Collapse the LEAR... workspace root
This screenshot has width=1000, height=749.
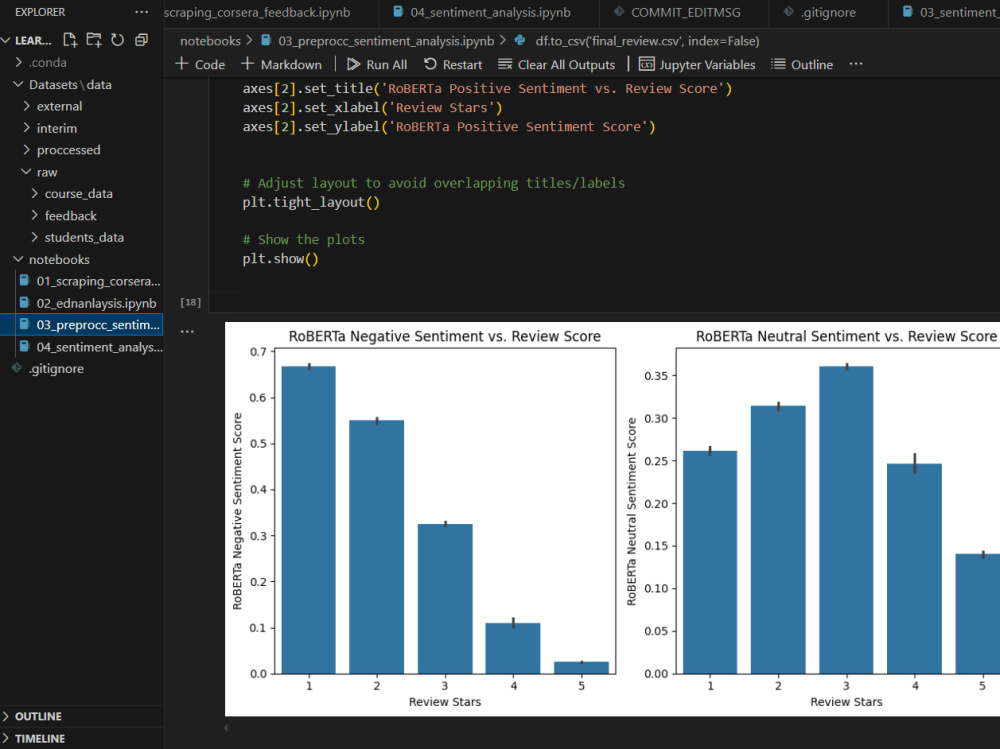pos(6,40)
